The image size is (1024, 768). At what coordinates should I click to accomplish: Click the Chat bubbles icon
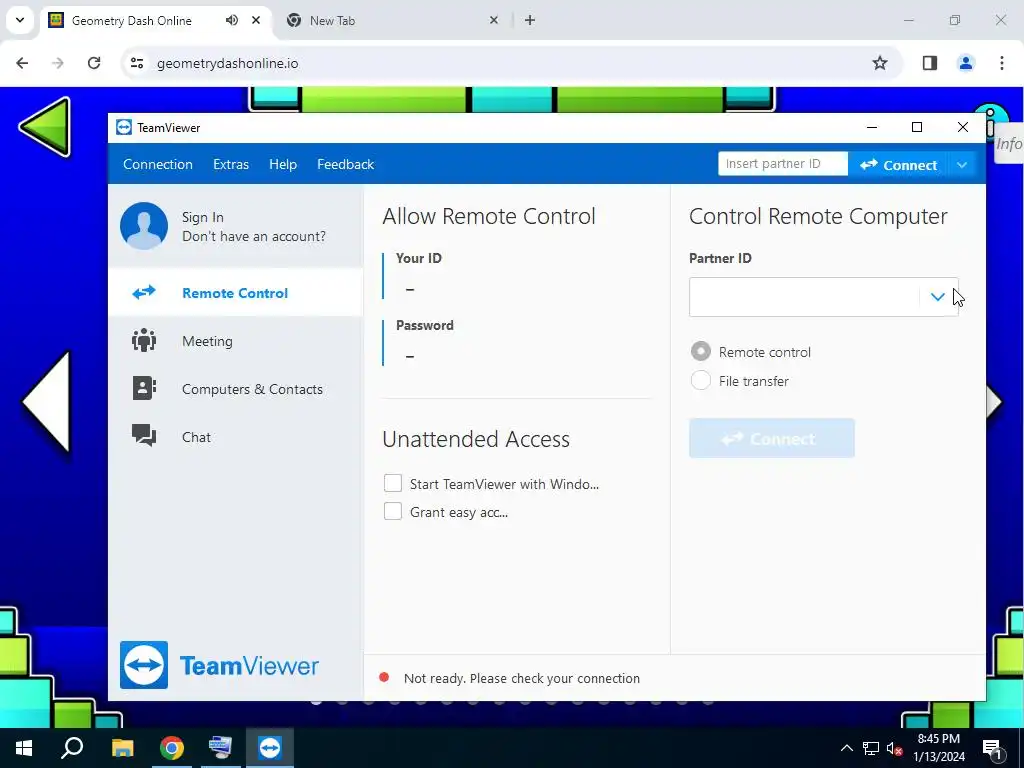tap(144, 436)
